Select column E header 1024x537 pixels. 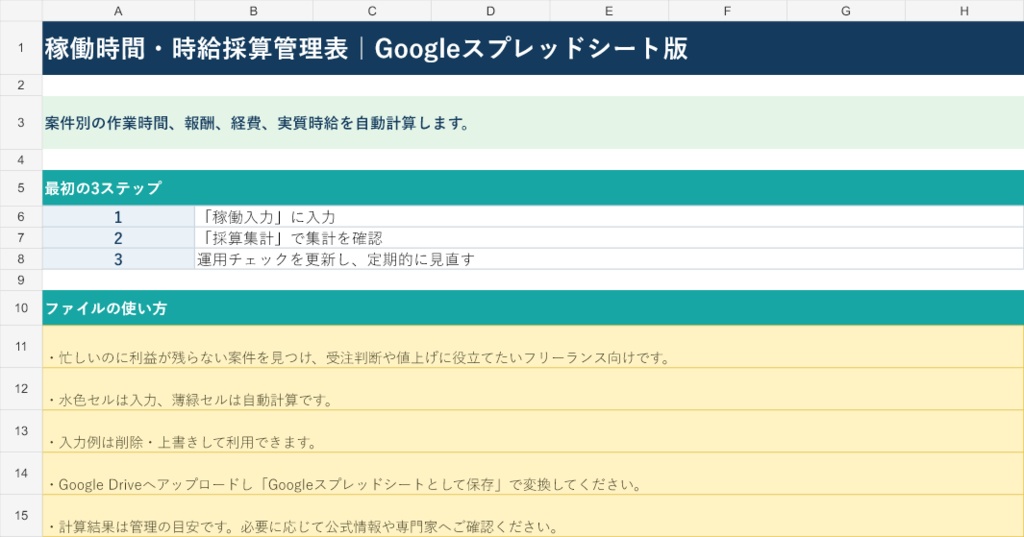coord(609,10)
